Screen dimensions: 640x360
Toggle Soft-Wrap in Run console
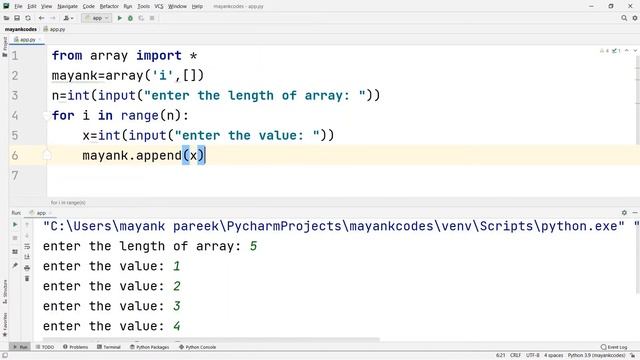tap(27, 247)
